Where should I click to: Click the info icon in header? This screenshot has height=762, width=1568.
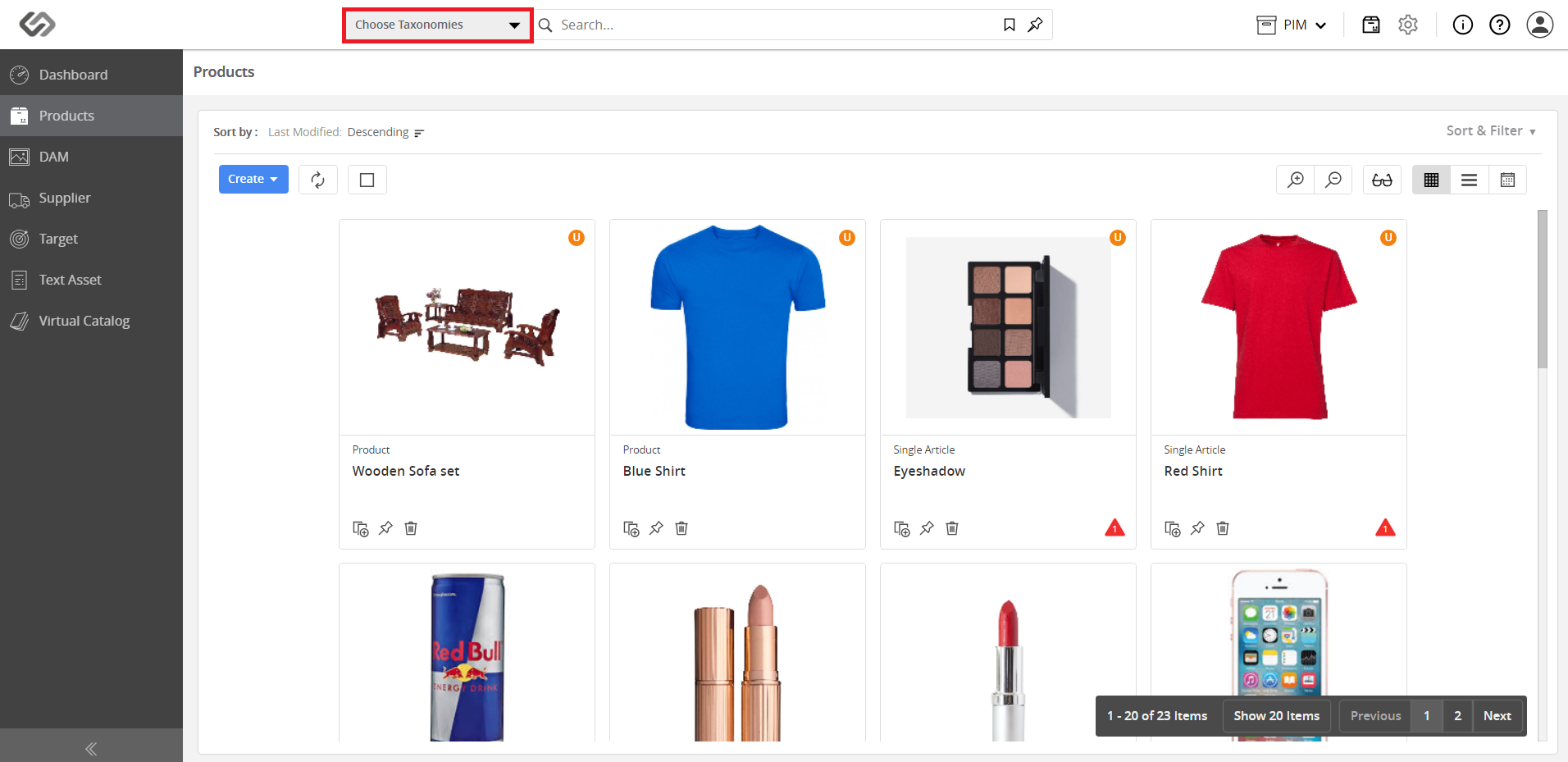(x=1463, y=25)
